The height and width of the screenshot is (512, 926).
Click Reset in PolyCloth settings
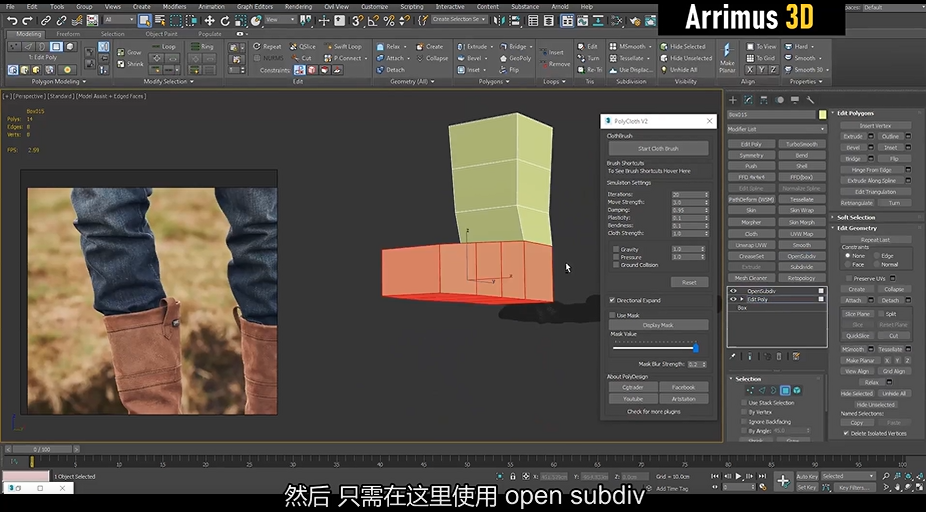click(689, 282)
